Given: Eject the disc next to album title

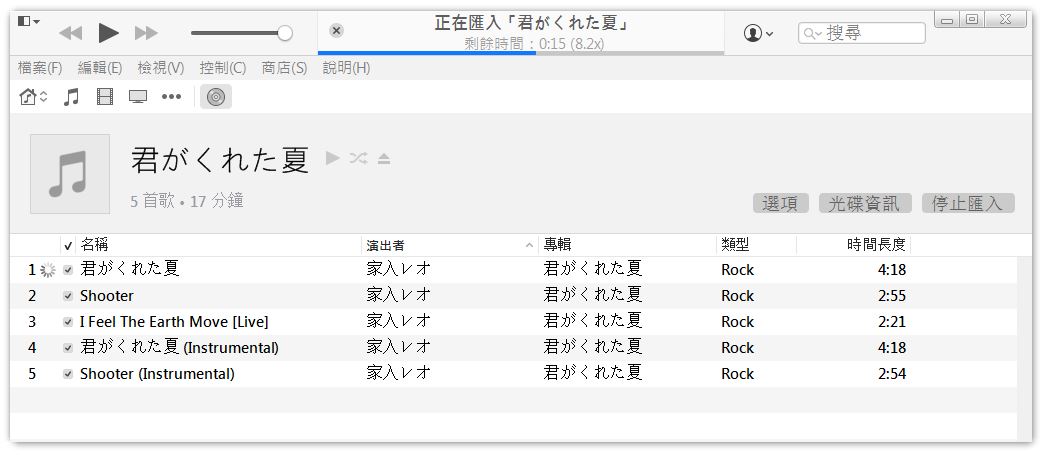Looking at the screenshot, I should [x=384, y=158].
